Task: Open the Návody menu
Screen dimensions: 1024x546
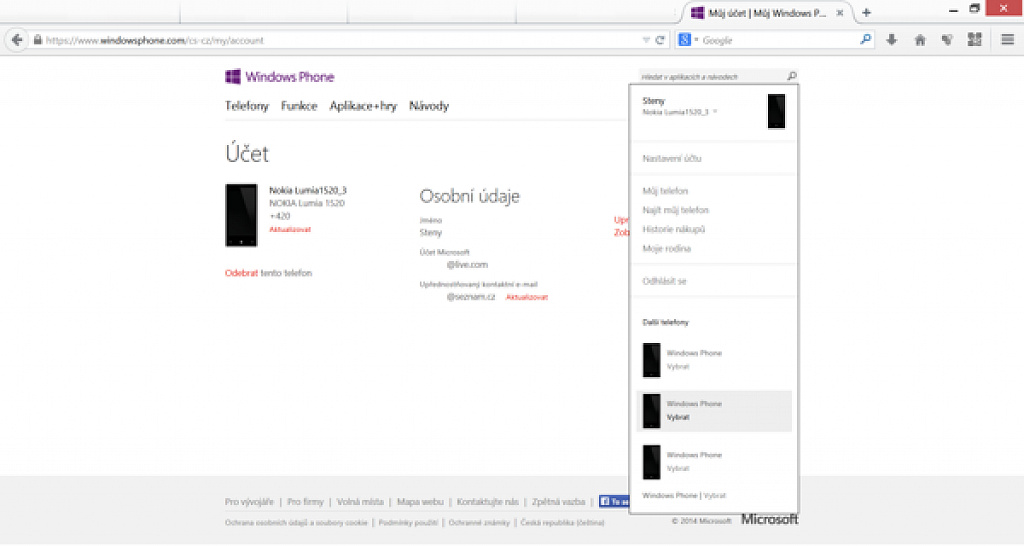Action: coord(429,106)
